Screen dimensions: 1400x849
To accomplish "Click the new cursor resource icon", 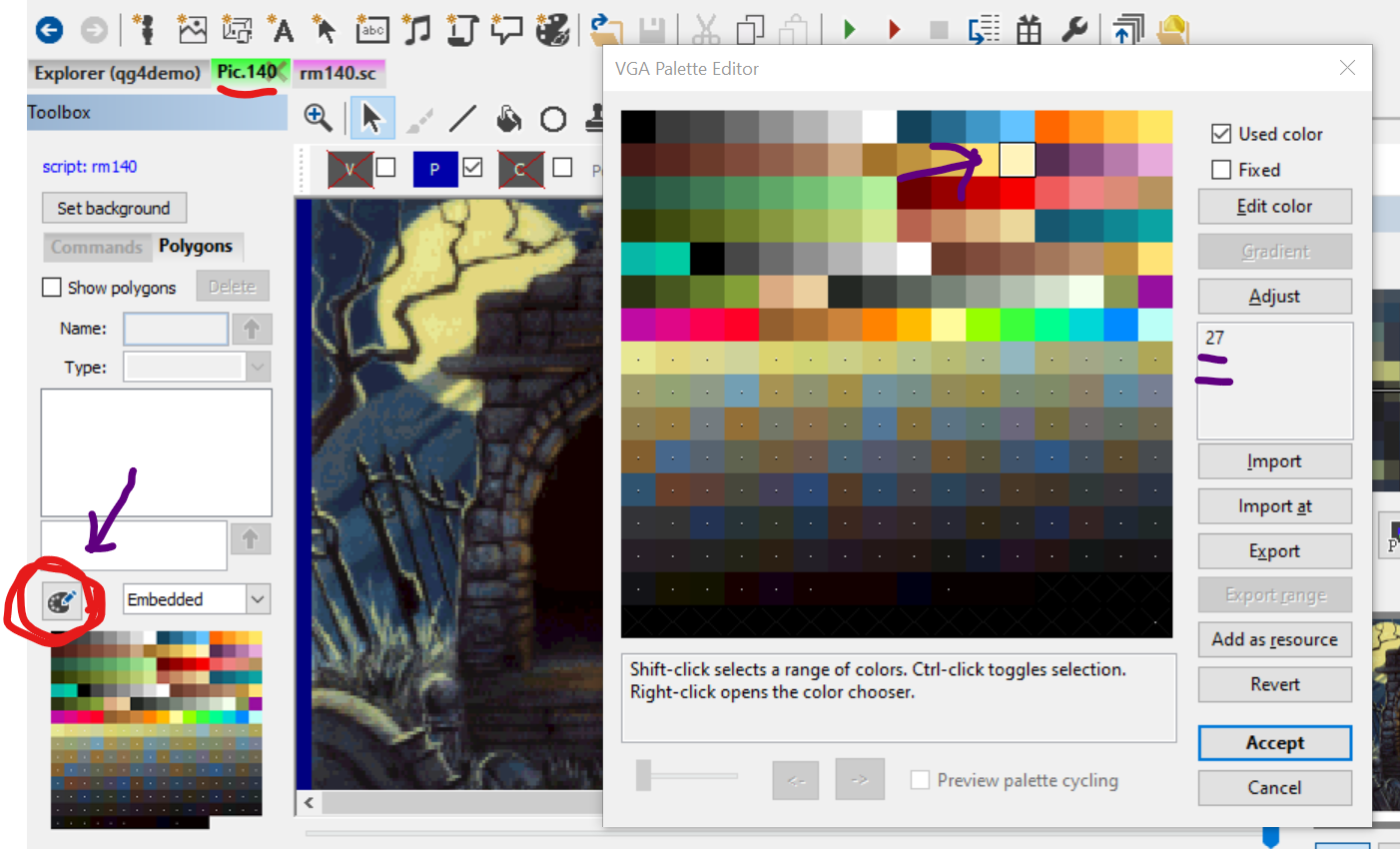I will click(x=325, y=30).
